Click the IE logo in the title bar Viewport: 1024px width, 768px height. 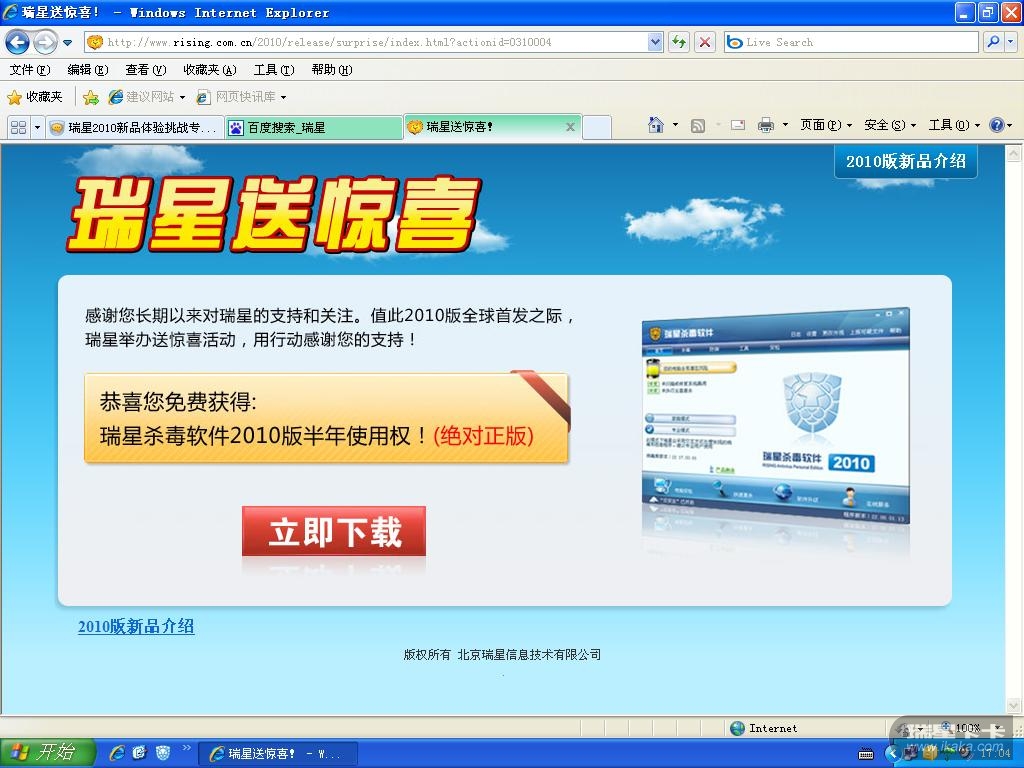tap(10, 12)
